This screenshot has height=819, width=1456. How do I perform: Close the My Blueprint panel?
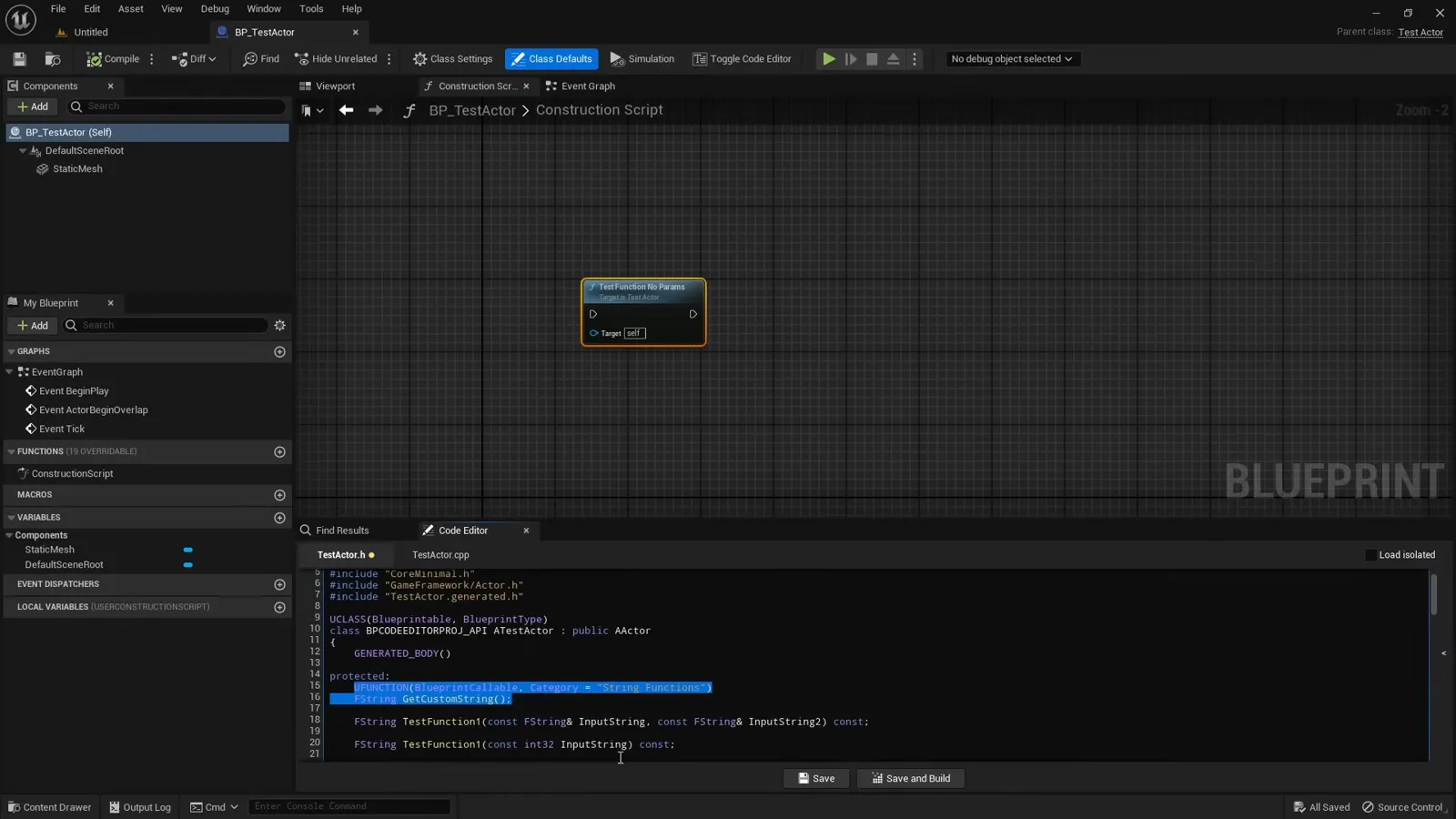tap(111, 303)
